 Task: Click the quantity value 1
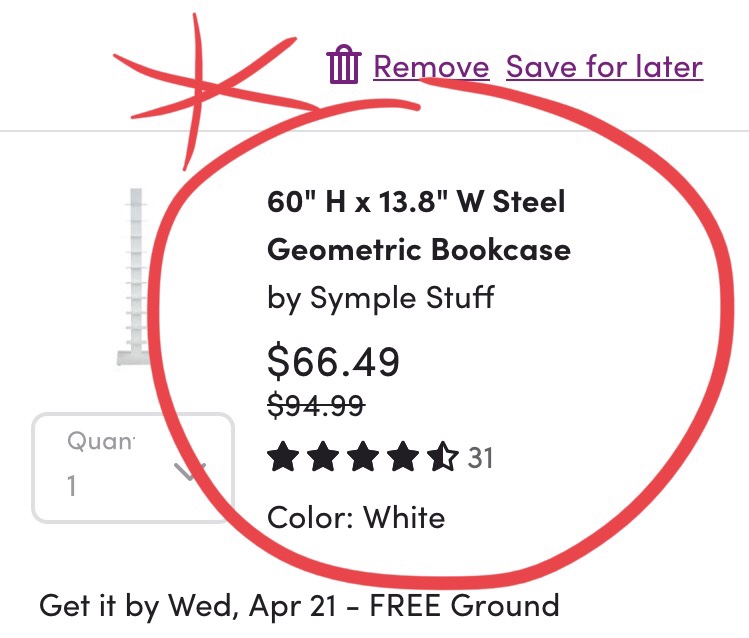pos(71,487)
